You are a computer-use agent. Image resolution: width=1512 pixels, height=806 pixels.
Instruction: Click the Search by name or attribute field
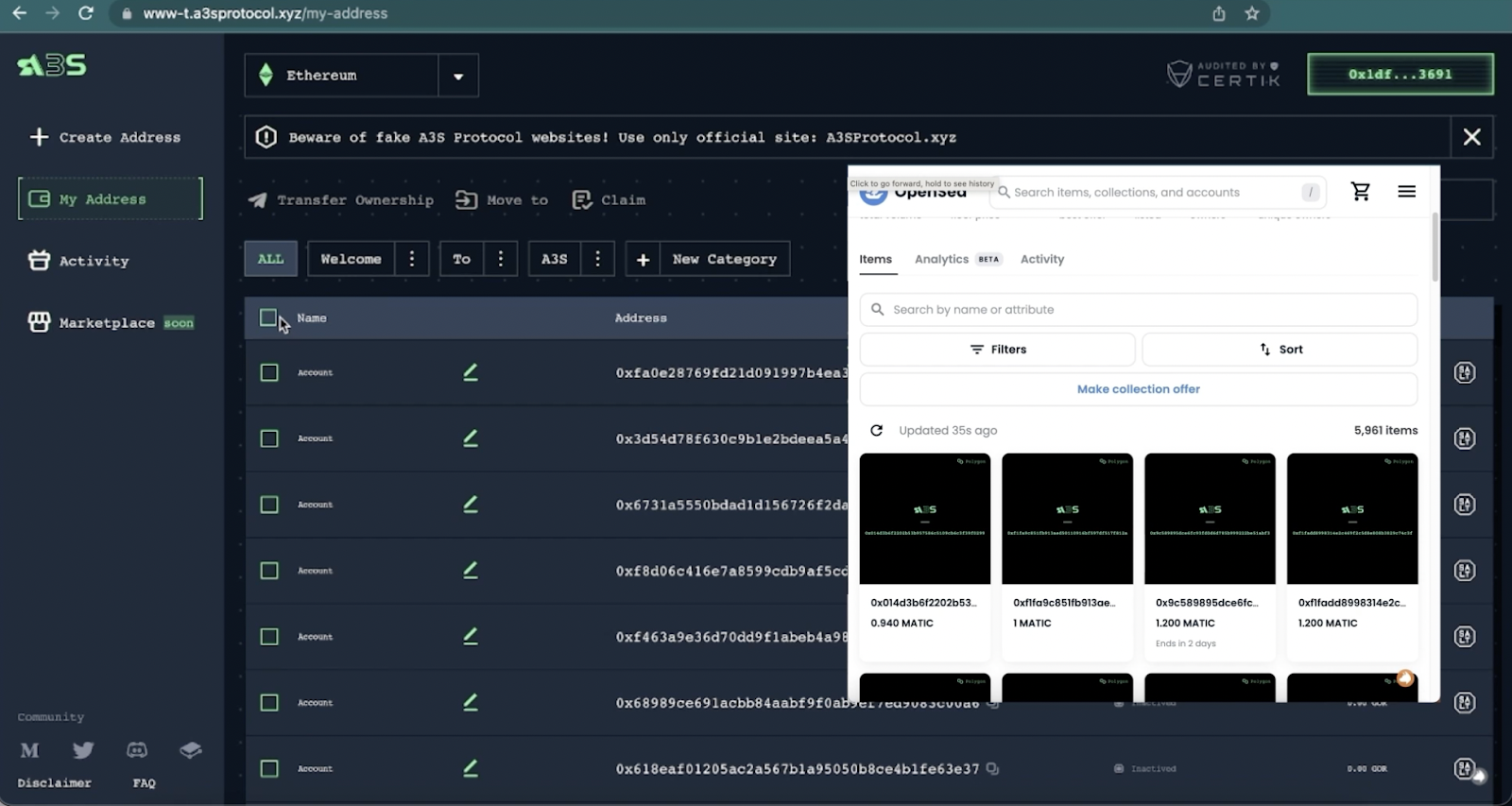[1138, 310]
